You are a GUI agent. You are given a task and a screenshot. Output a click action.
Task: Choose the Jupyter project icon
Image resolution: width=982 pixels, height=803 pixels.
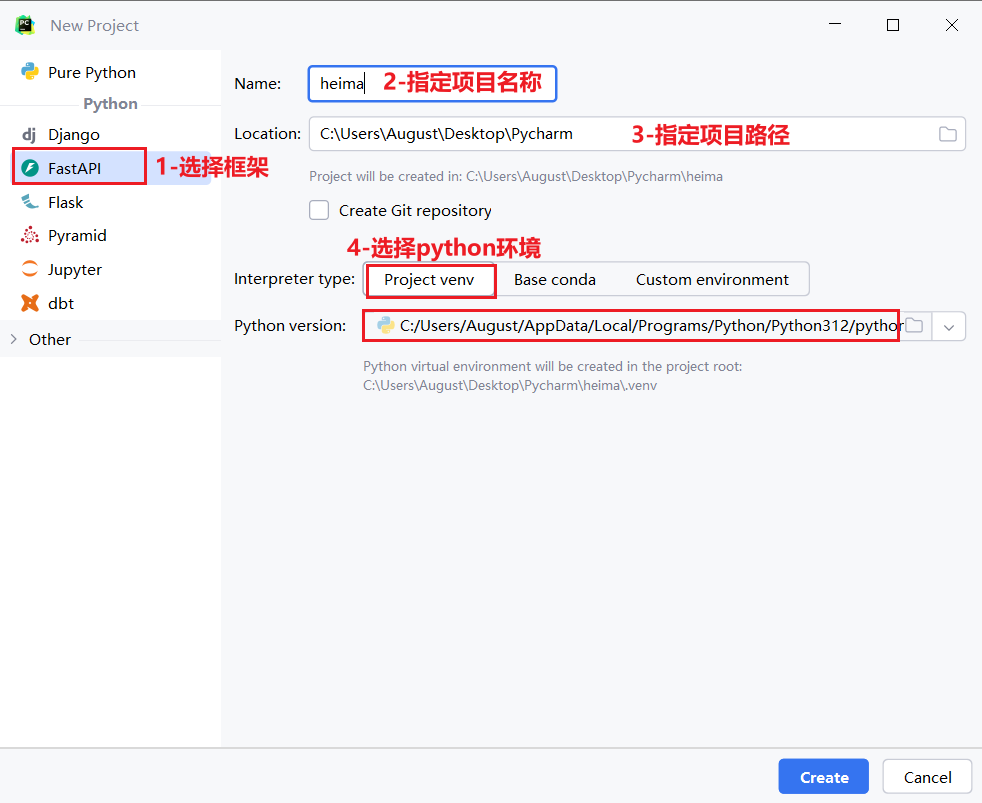pyautogui.click(x=30, y=270)
